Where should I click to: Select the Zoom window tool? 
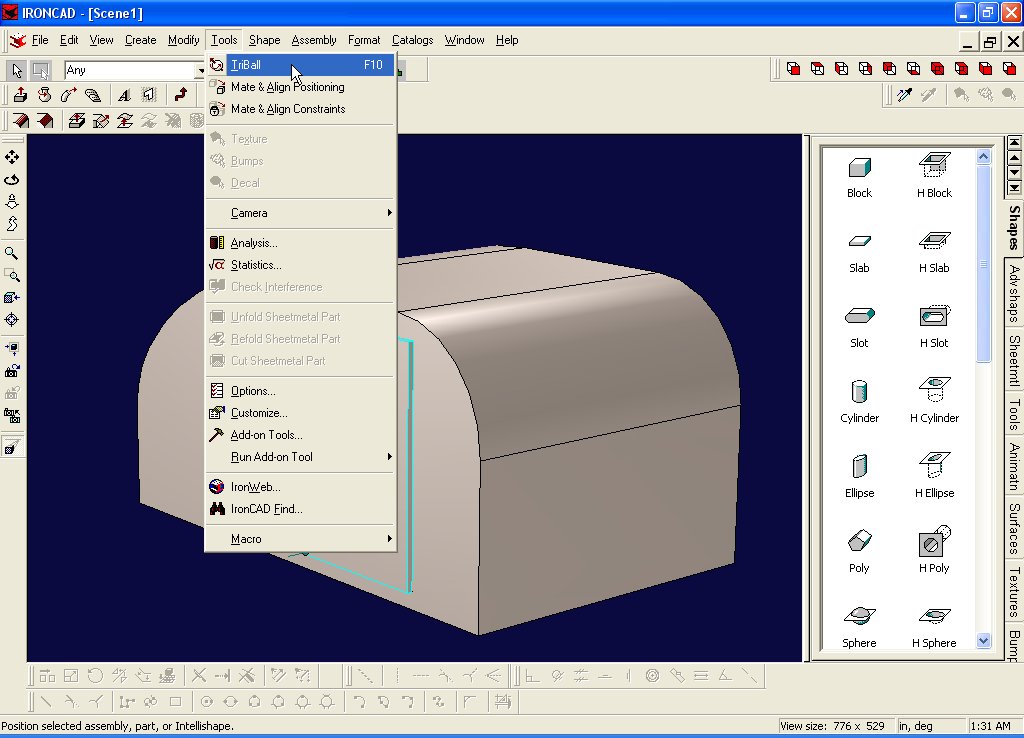[x=12, y=276]
